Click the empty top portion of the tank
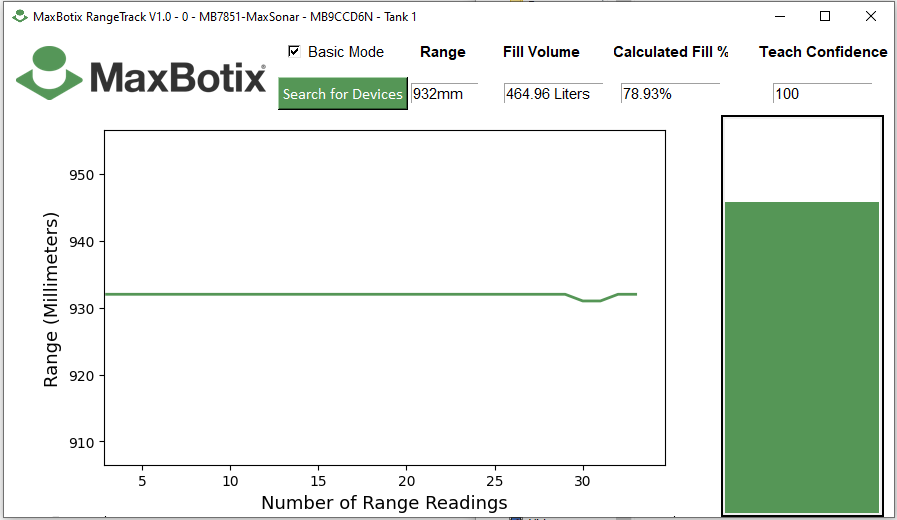The image size is (897, 520). click(x=801, y=159)
